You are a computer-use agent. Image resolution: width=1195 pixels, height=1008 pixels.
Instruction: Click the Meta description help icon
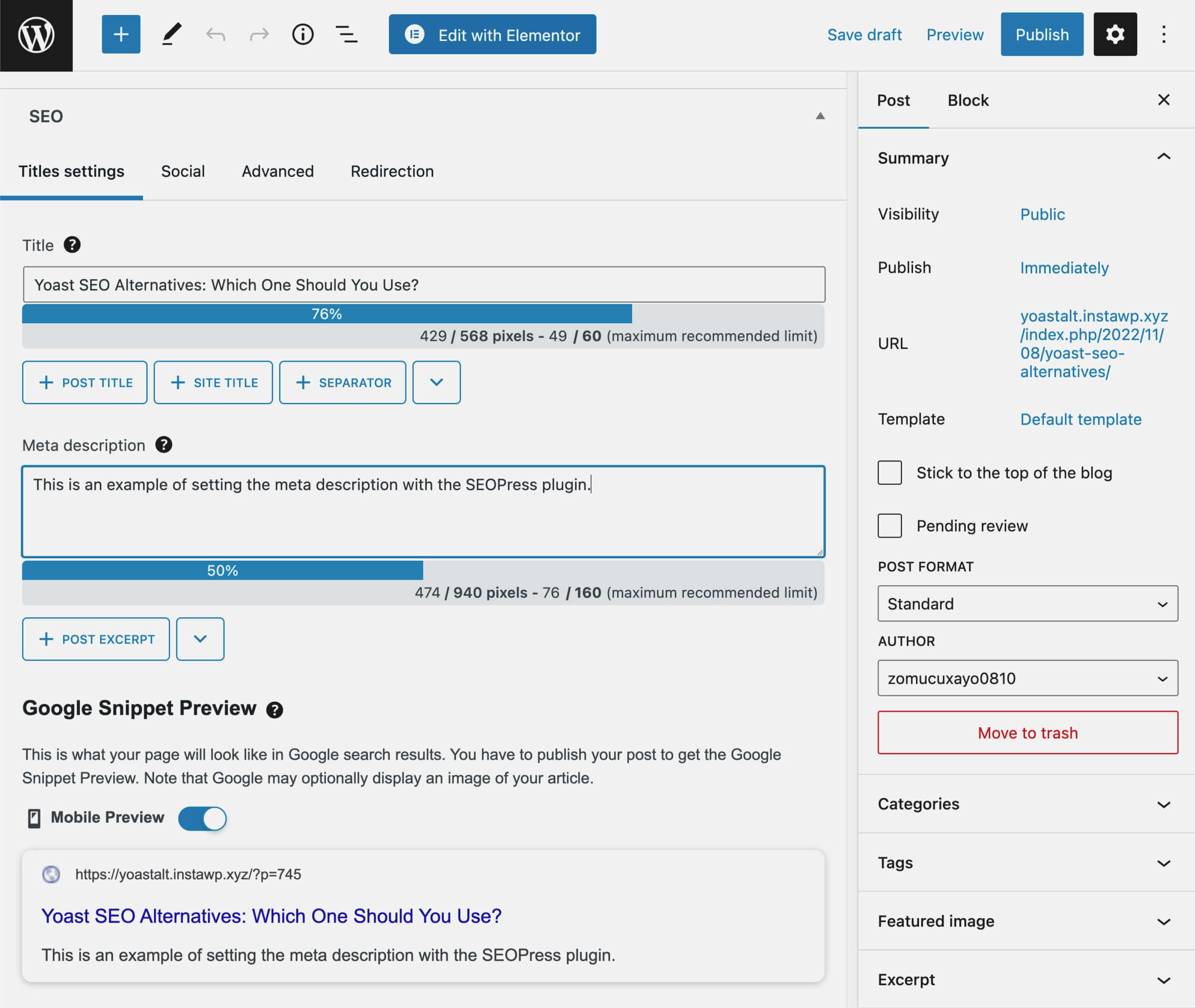click(x=164, y=445)
